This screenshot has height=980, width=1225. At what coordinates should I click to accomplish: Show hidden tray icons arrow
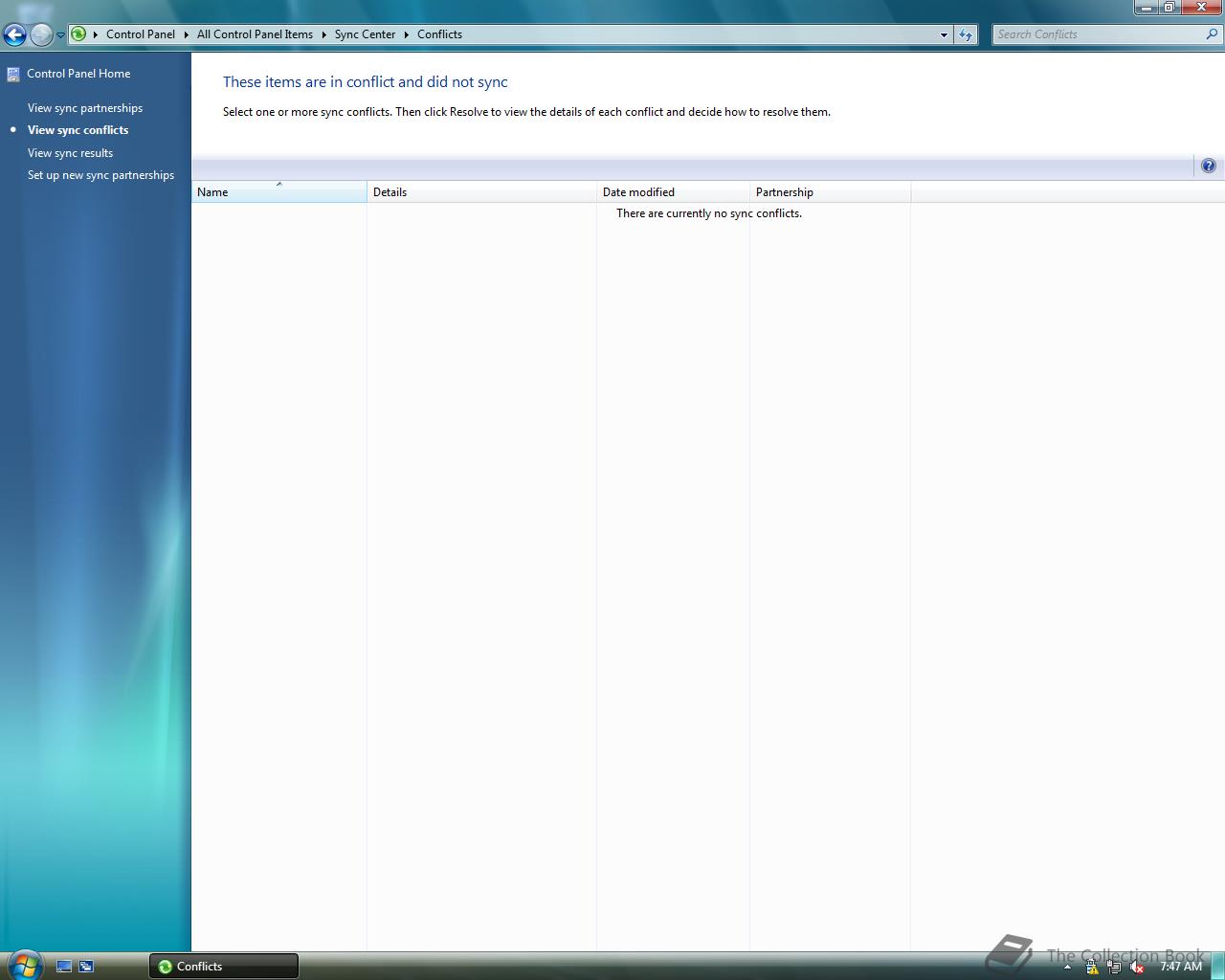click(x=1067, y=968)
